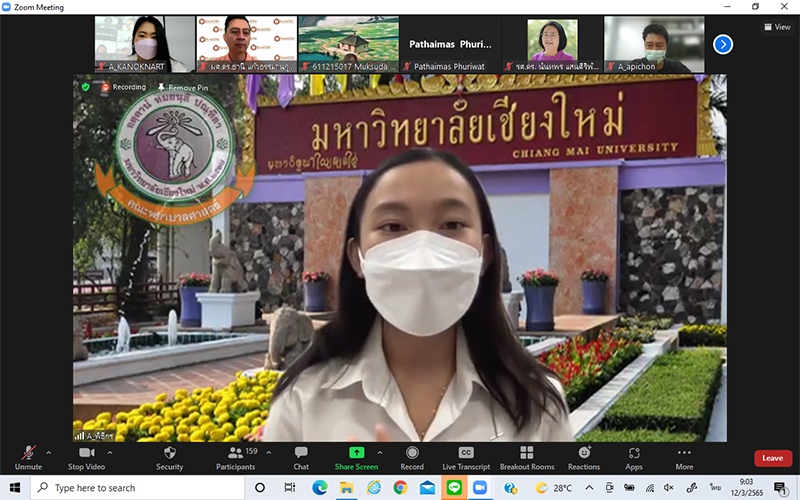Open the Chat panel

click(301, 458)
